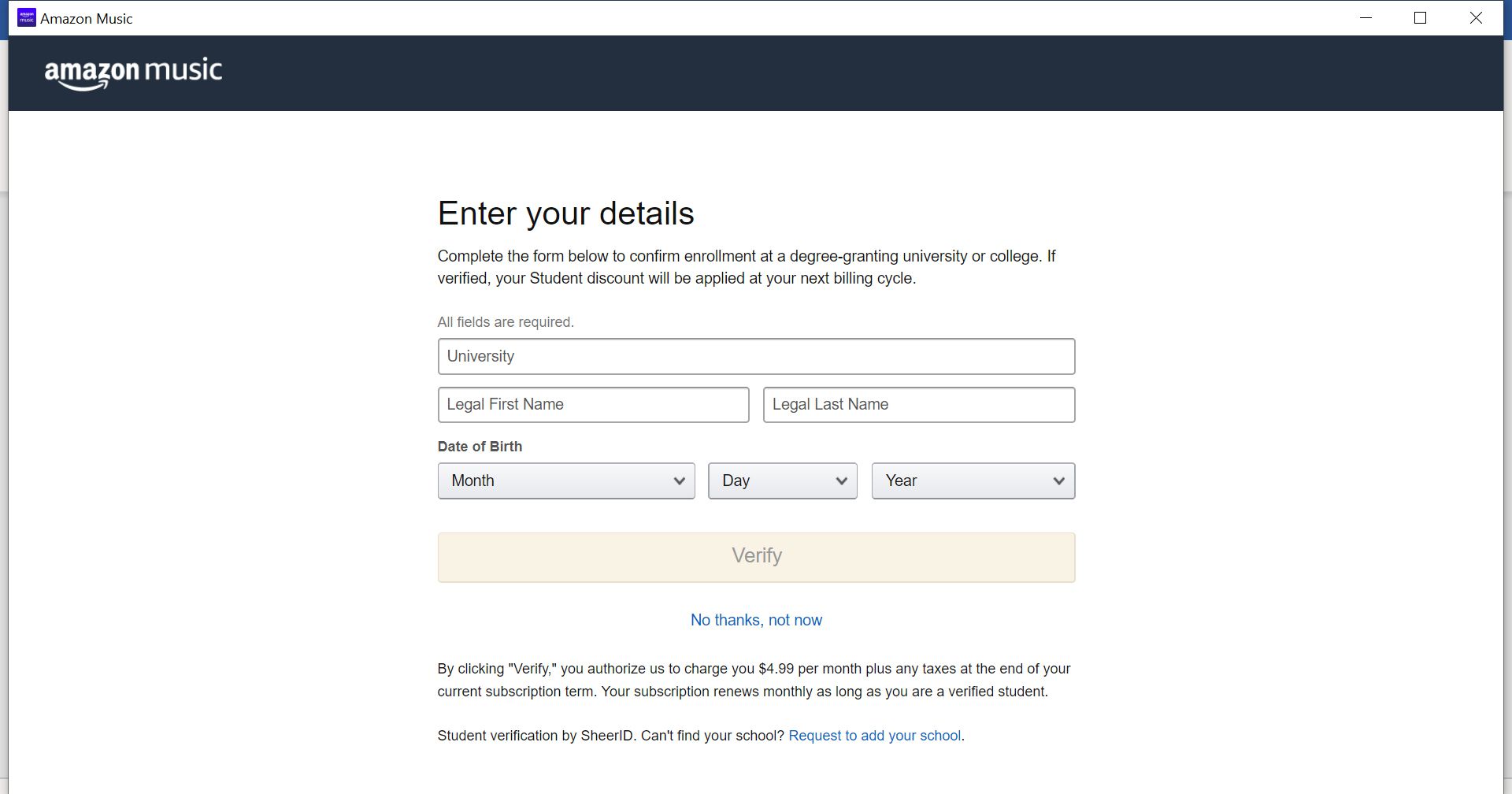Click the All fields are required text
This screenshot has width=1512, height=794.
pos(506,322)
